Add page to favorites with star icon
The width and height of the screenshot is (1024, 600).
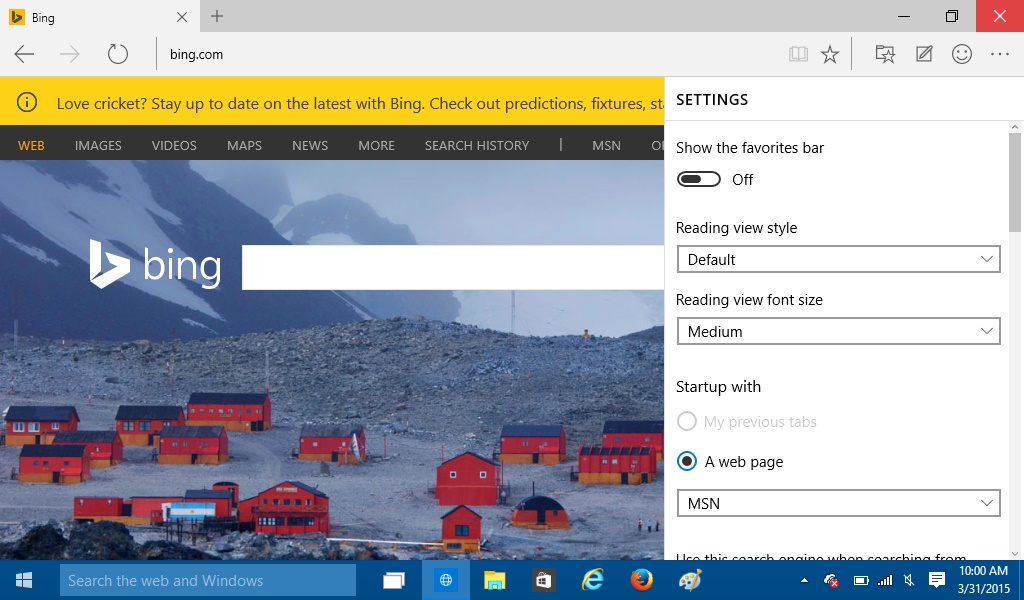point(831,54)
